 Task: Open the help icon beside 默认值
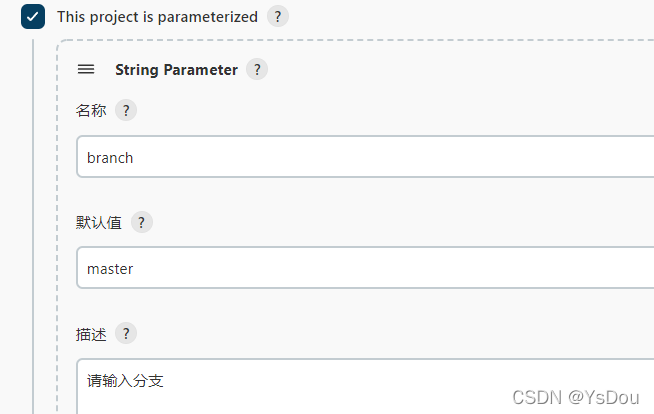click(141, 222)
